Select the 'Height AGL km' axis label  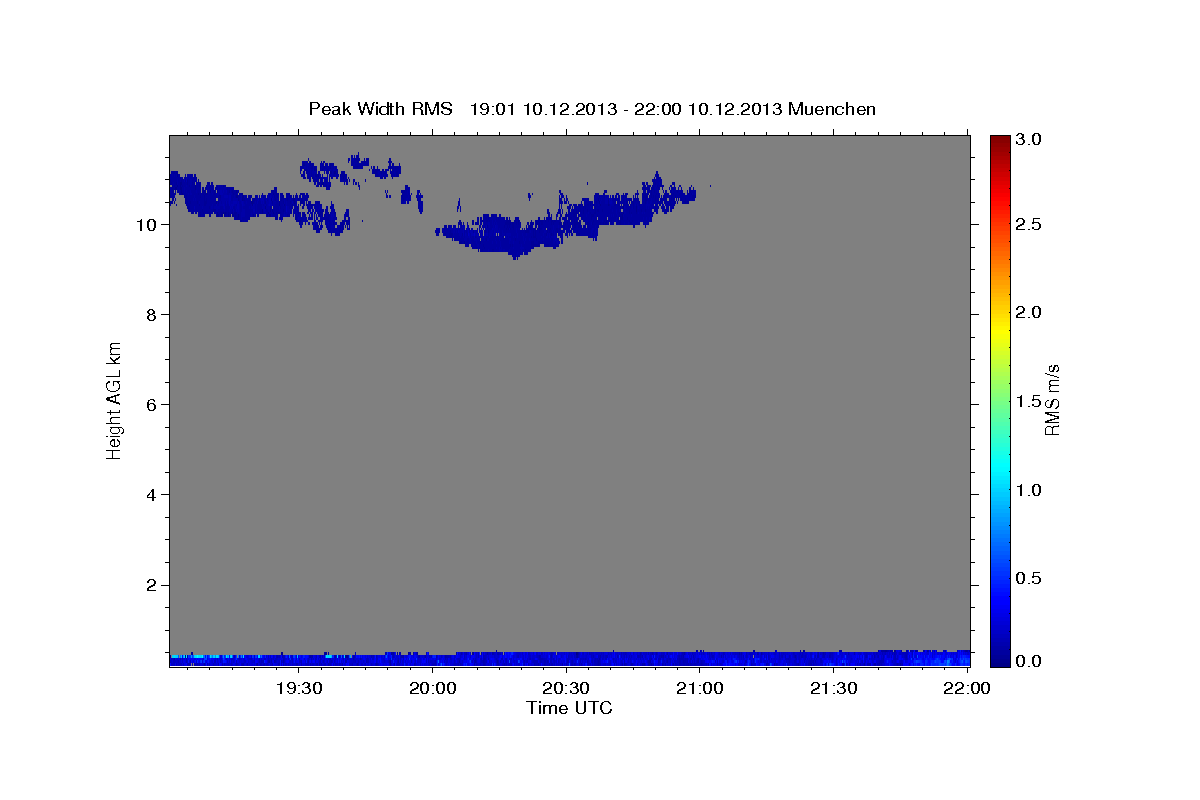point(115,399)
